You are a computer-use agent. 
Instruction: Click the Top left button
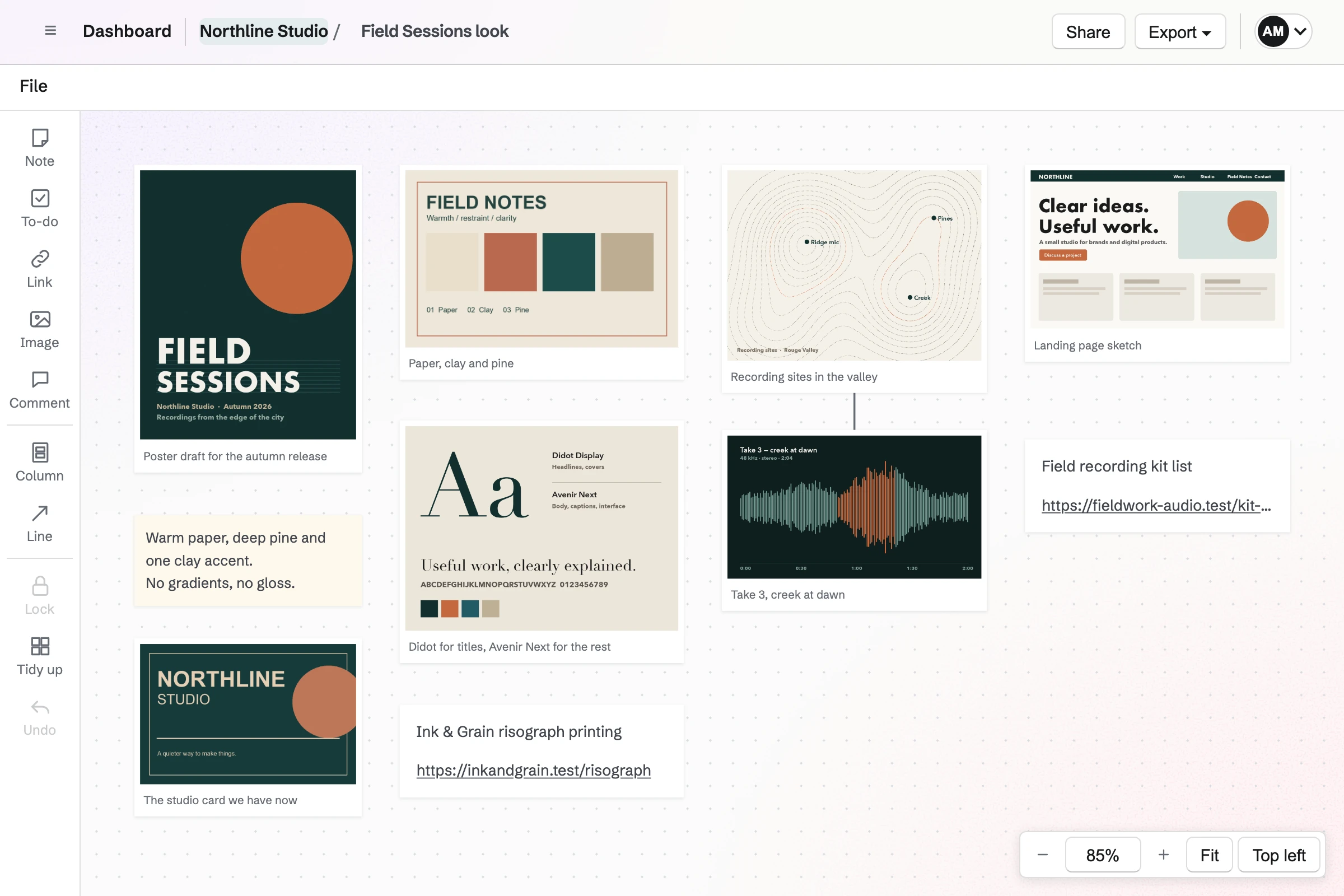click(1279, 855)
